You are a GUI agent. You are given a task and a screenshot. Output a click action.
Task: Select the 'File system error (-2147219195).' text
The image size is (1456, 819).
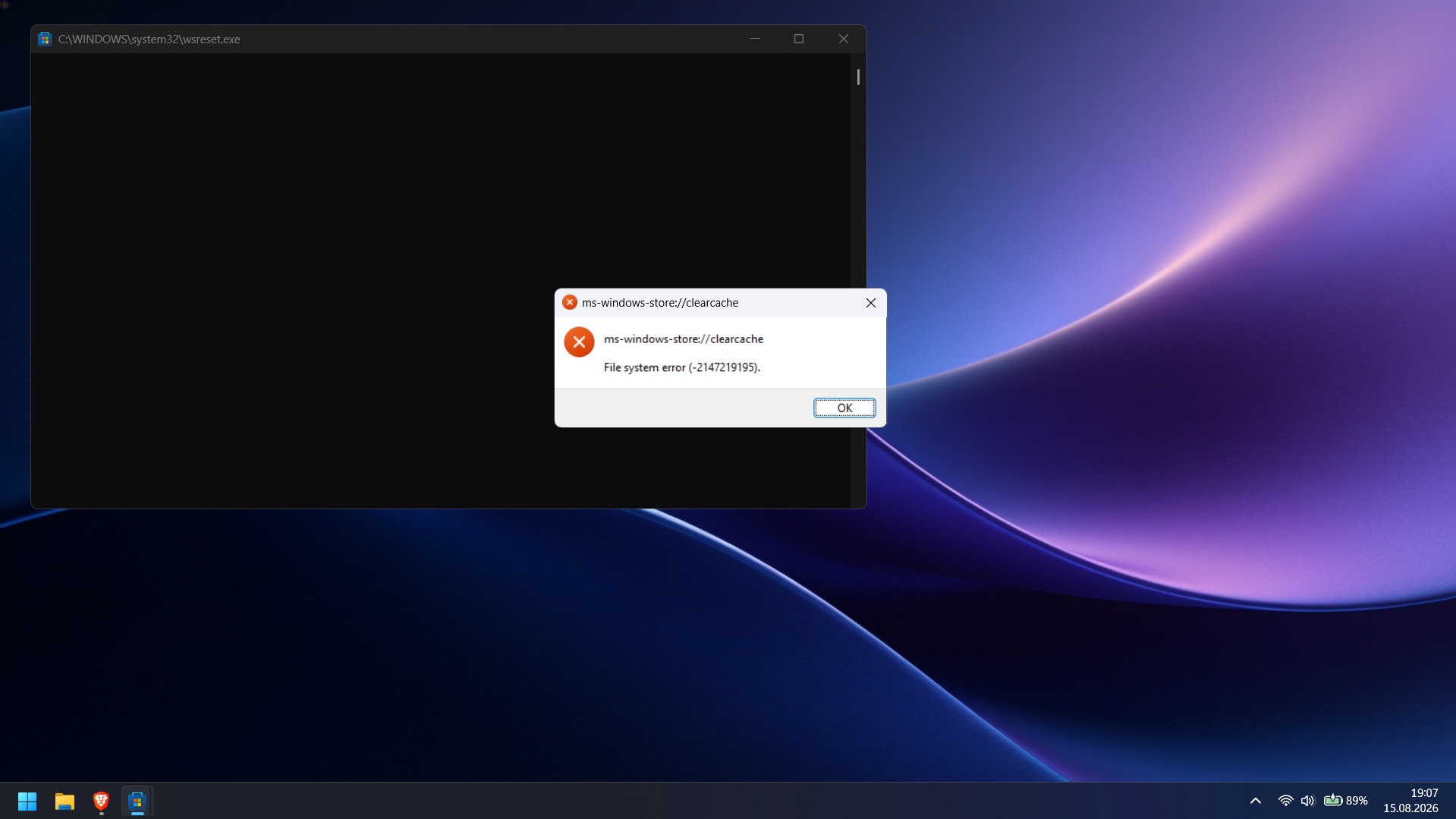point(682,367)
